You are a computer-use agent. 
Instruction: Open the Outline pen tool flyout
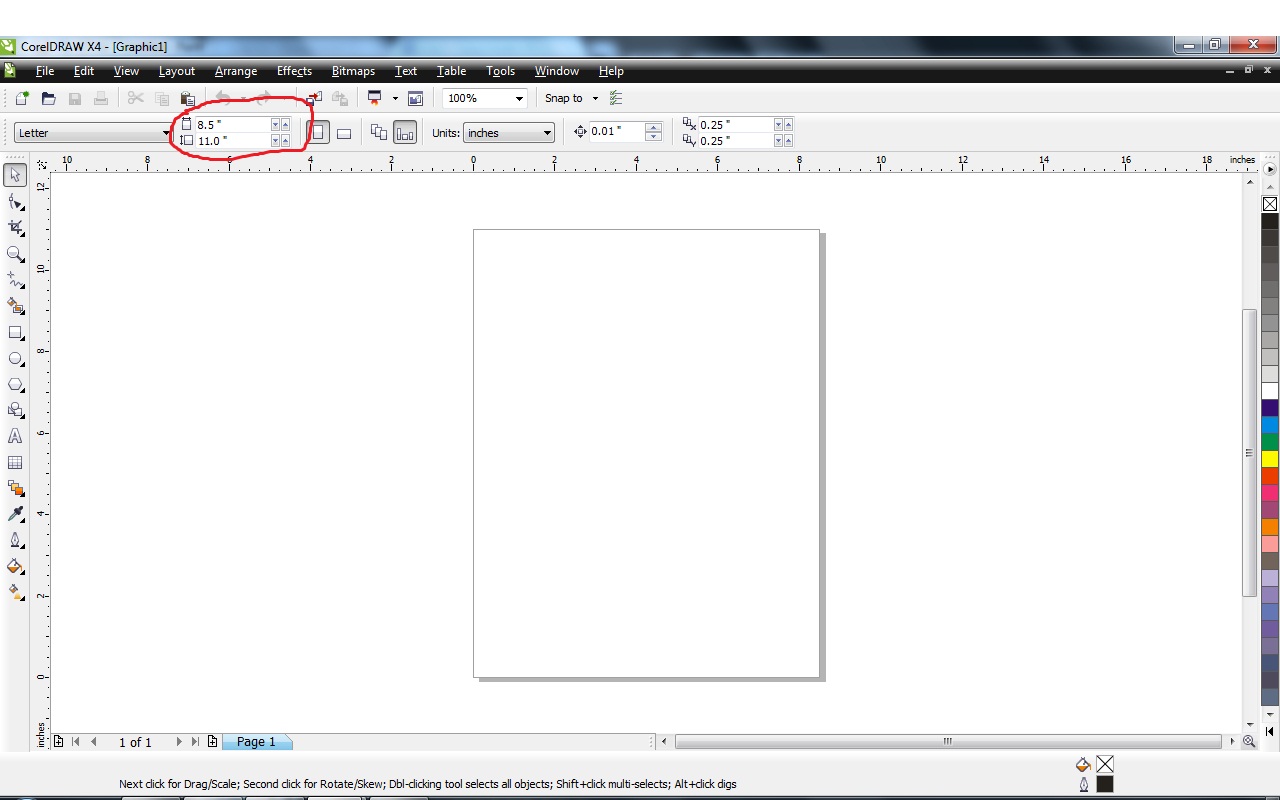pos(15,540)
